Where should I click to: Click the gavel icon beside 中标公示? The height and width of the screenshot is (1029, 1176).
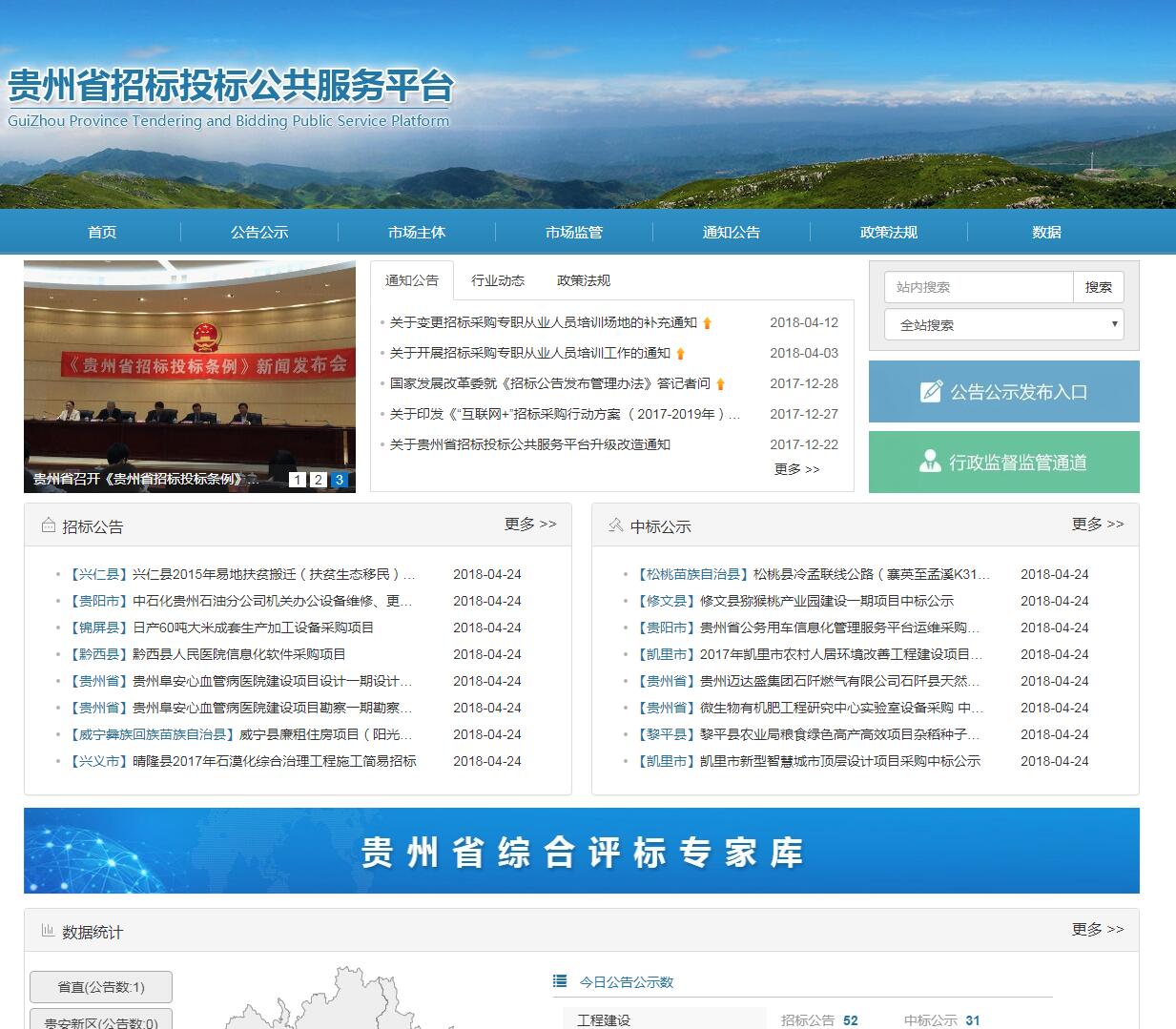coord(616,525)
